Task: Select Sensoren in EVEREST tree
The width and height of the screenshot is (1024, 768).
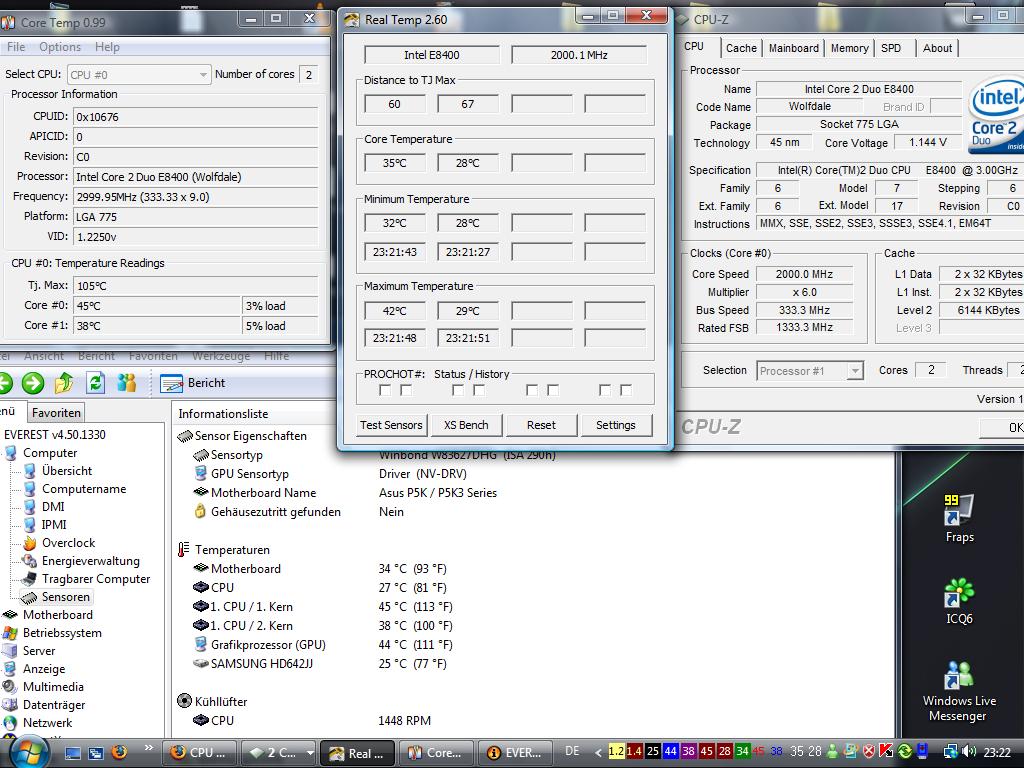Action: point(66,597)
